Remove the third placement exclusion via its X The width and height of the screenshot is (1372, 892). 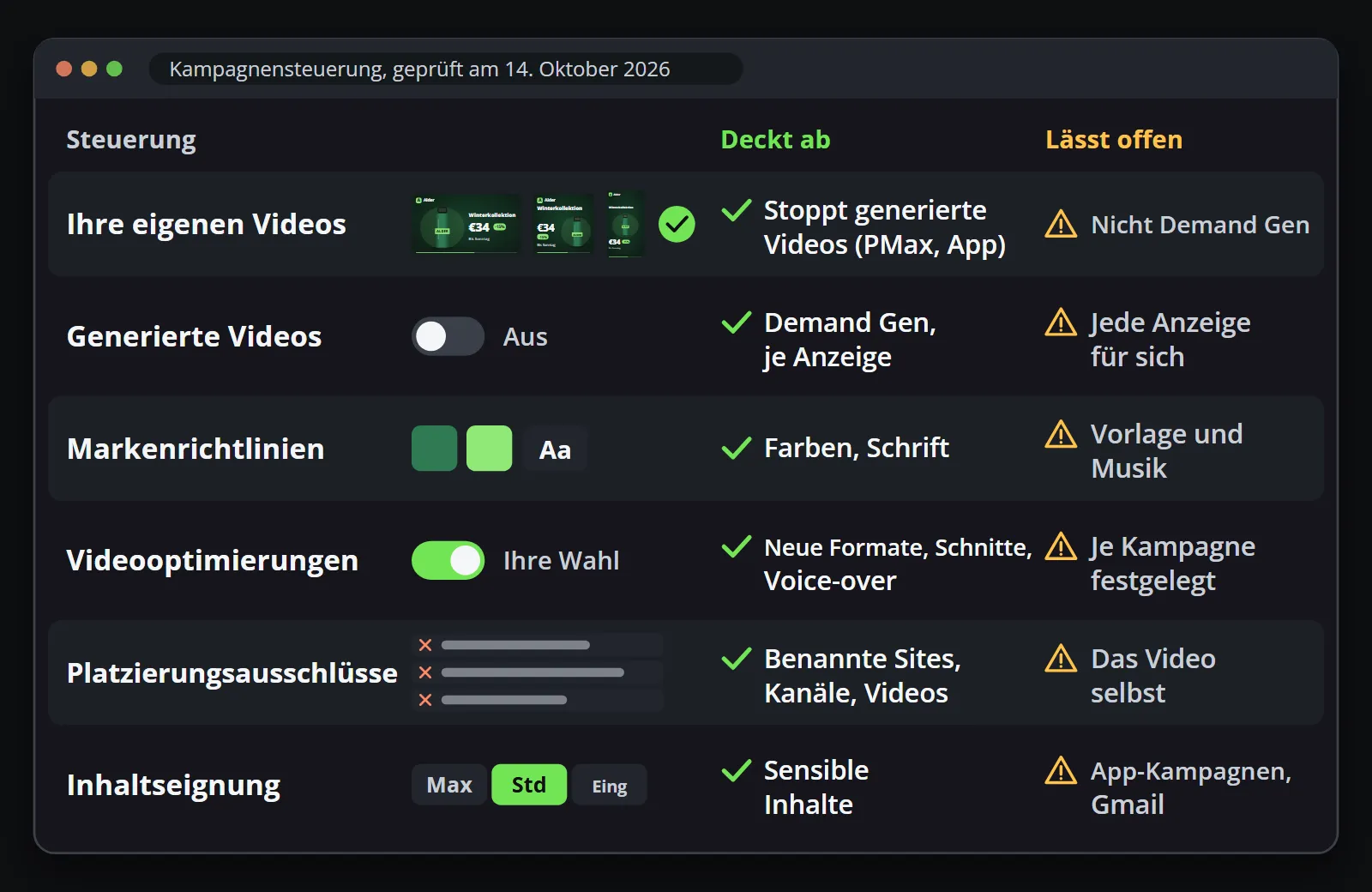[x=424, y=700]
